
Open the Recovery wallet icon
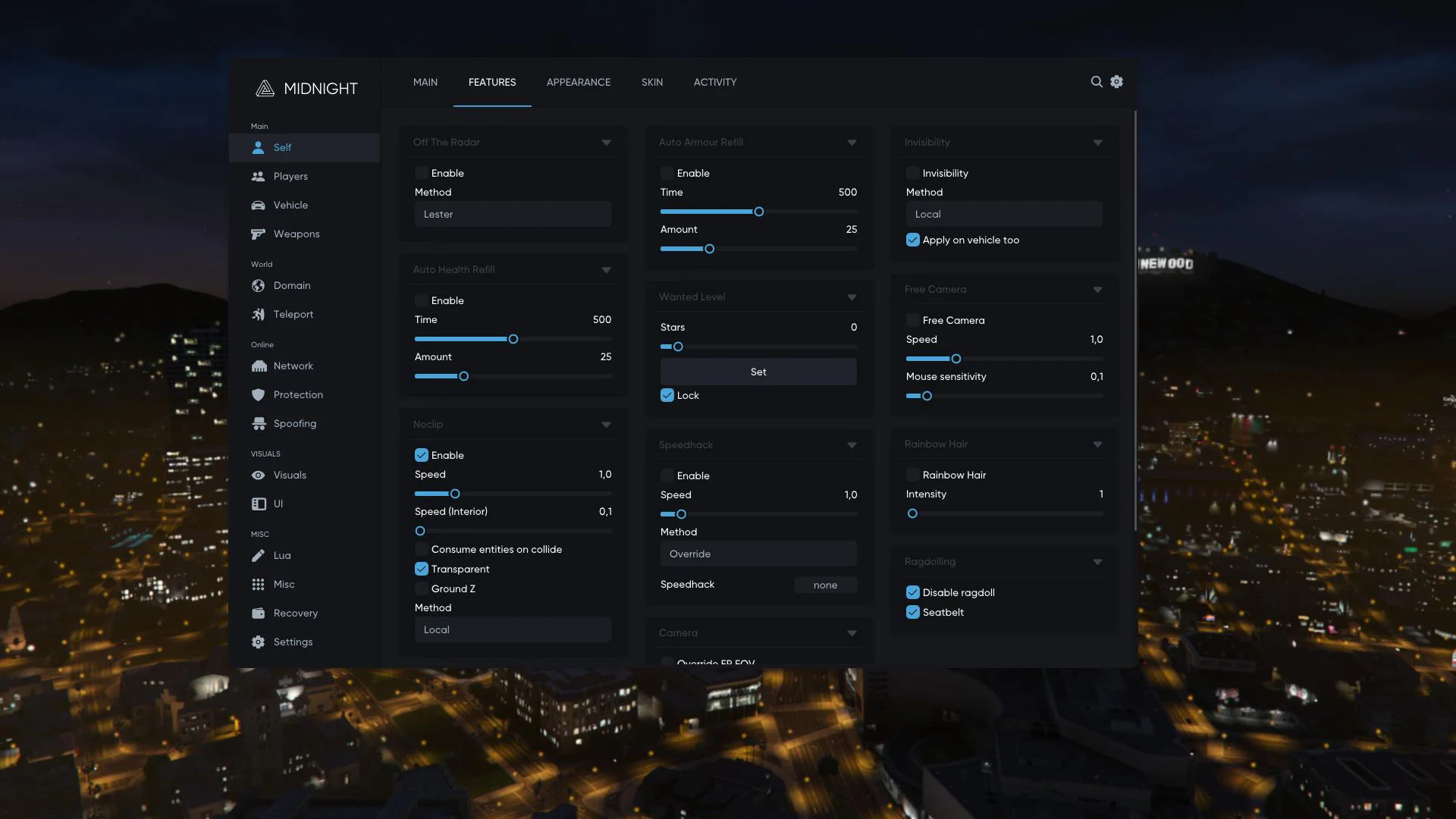259,613
